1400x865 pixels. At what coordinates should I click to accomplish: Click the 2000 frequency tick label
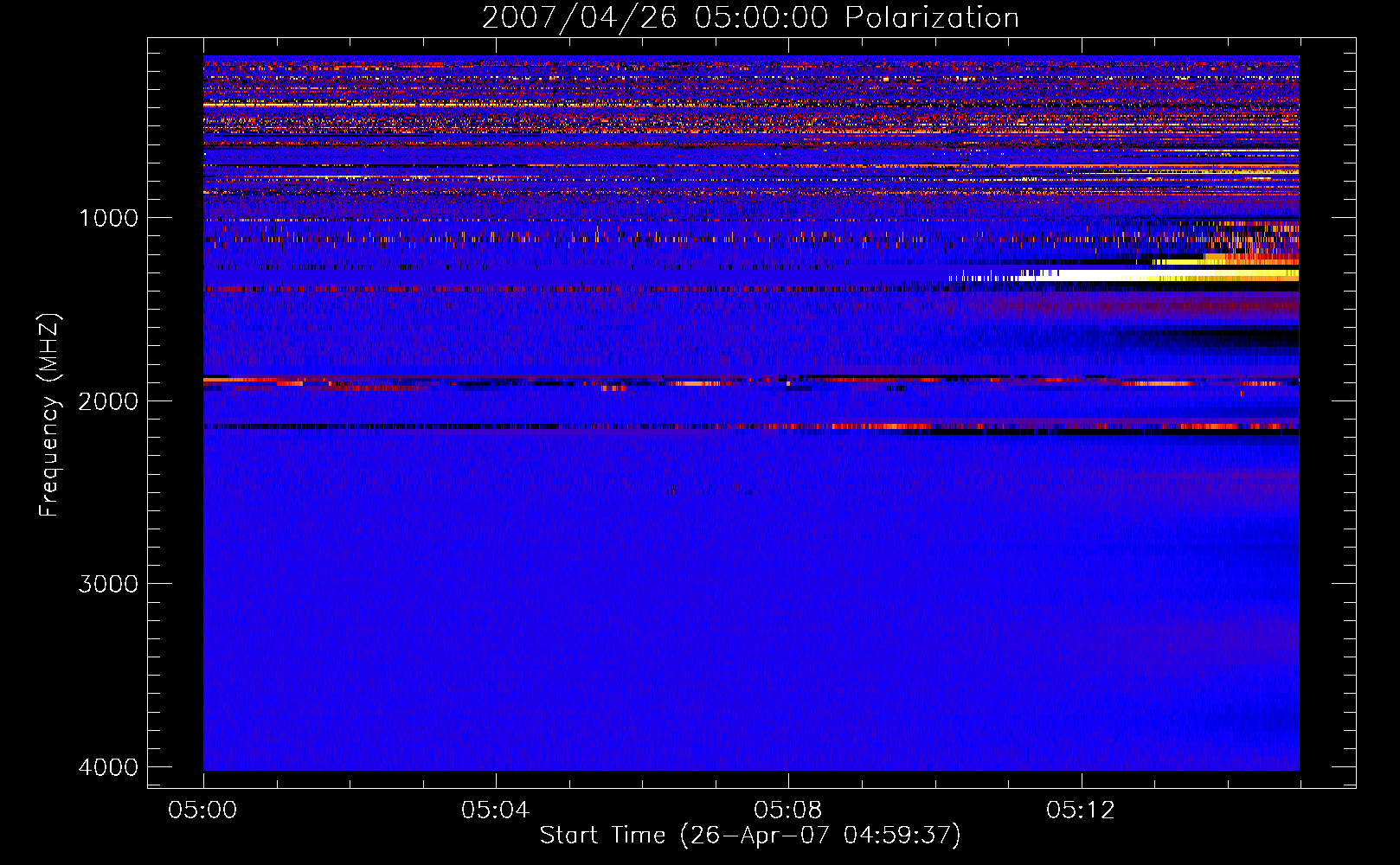pos(108,401)
